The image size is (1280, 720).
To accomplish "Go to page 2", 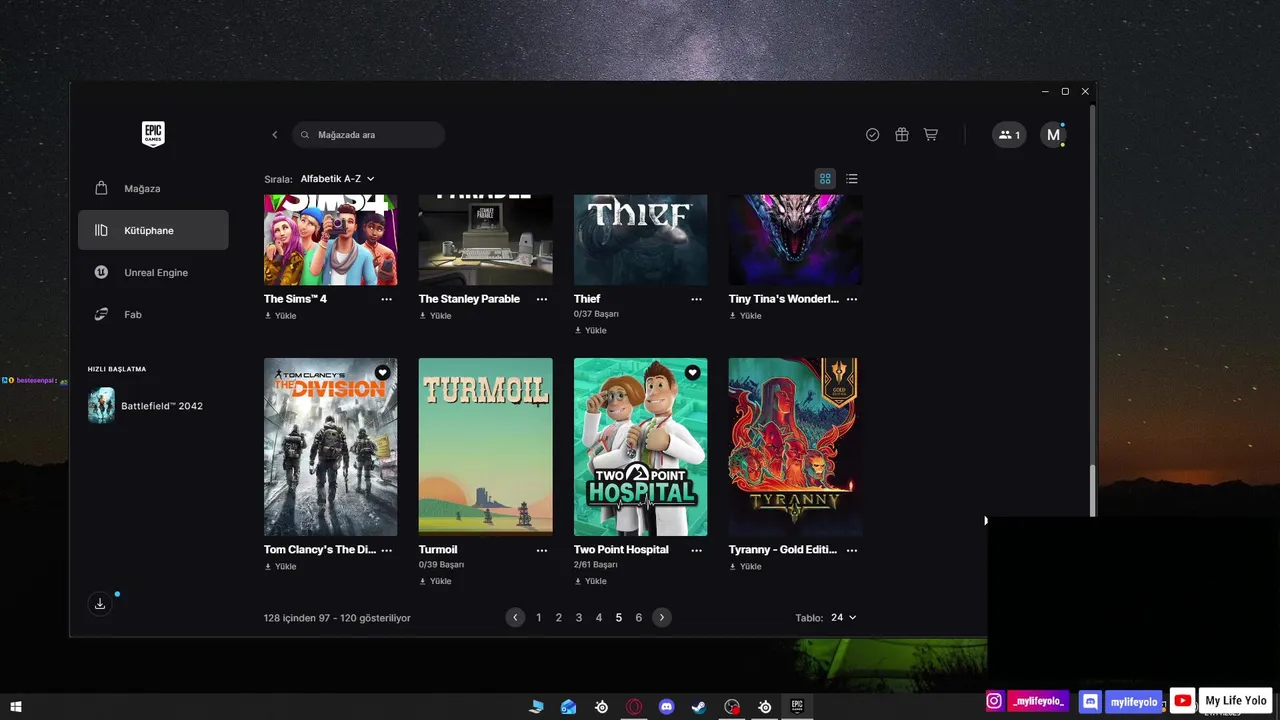I will [559, 618].
